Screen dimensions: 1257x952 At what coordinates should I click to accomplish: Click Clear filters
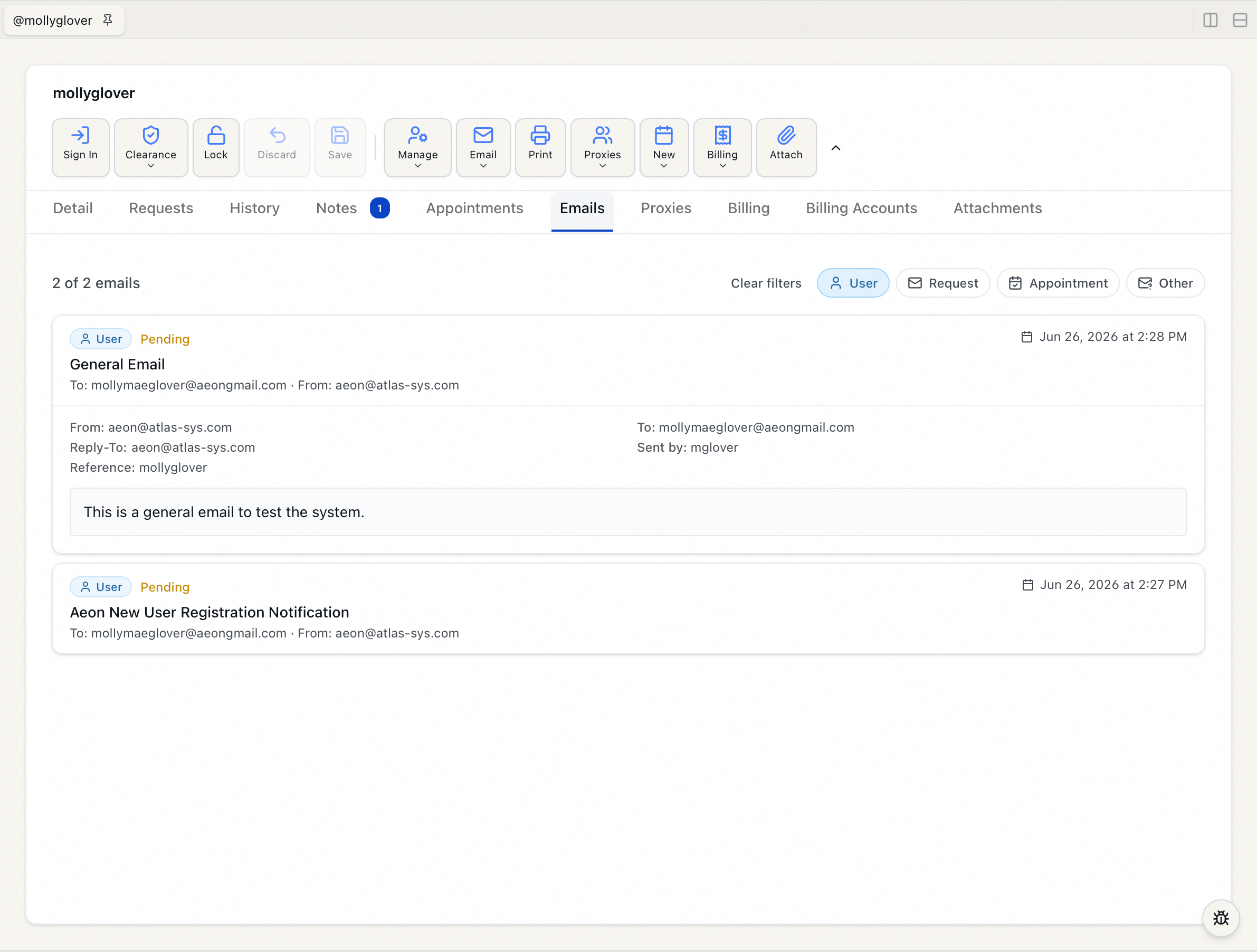tap(766, 283)
